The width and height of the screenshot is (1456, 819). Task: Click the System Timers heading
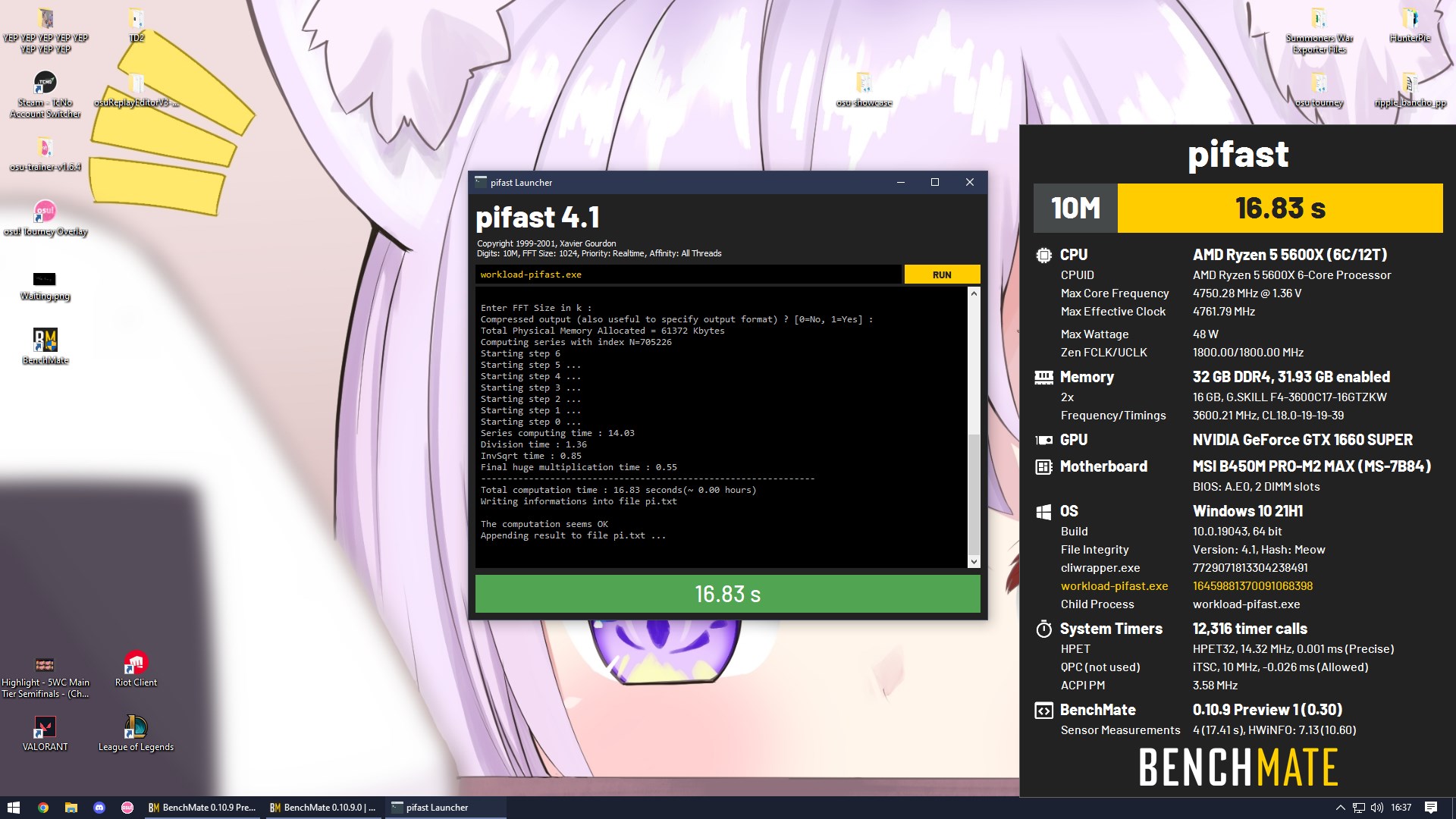click(x=1111, y=629)
